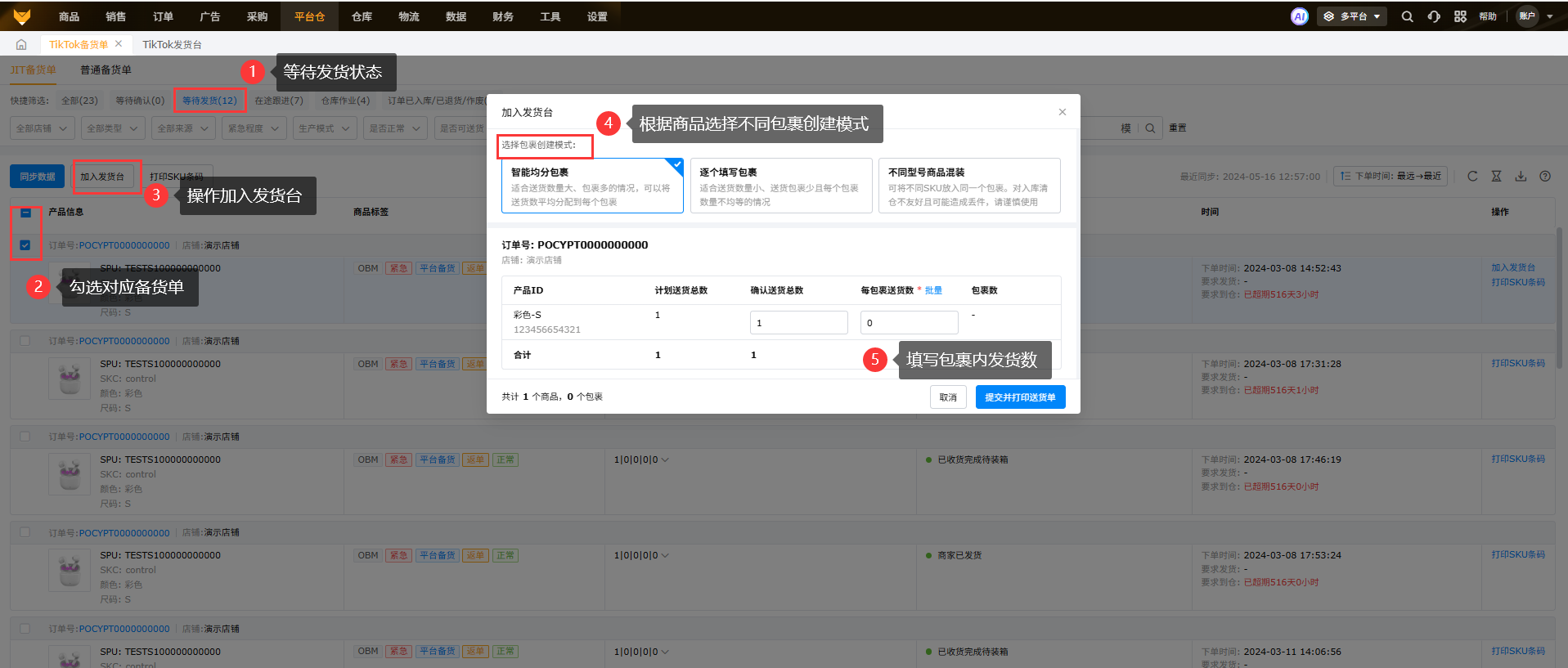Image resolution: width=1568 pixels, height=668 pixels.
Task: Expand the 多平台 platform dropdown
Action: point(1351,16)
